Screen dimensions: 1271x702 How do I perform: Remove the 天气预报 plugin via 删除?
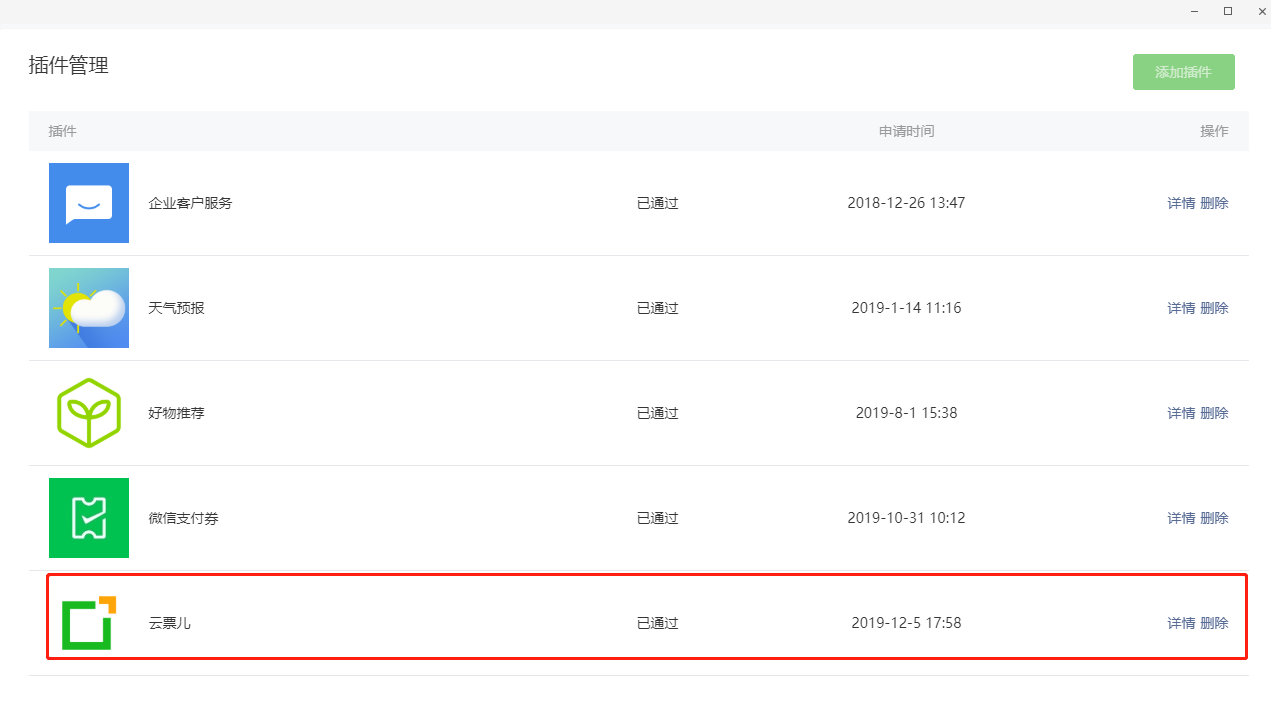1214,308
